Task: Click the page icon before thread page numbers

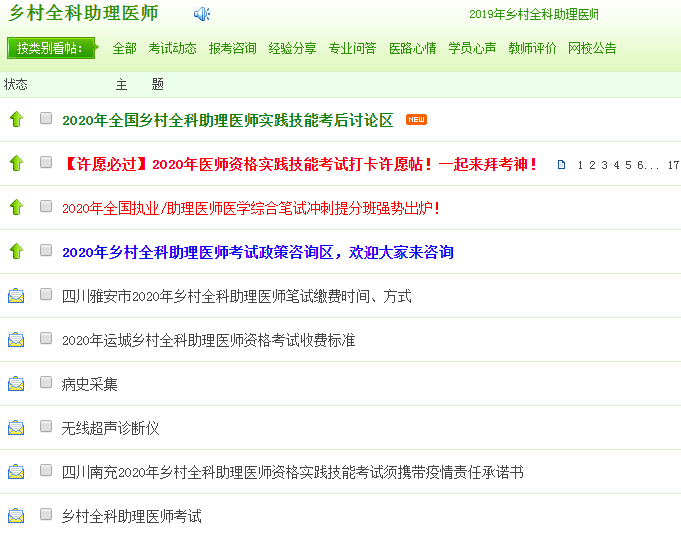Action: pos(561,165)
